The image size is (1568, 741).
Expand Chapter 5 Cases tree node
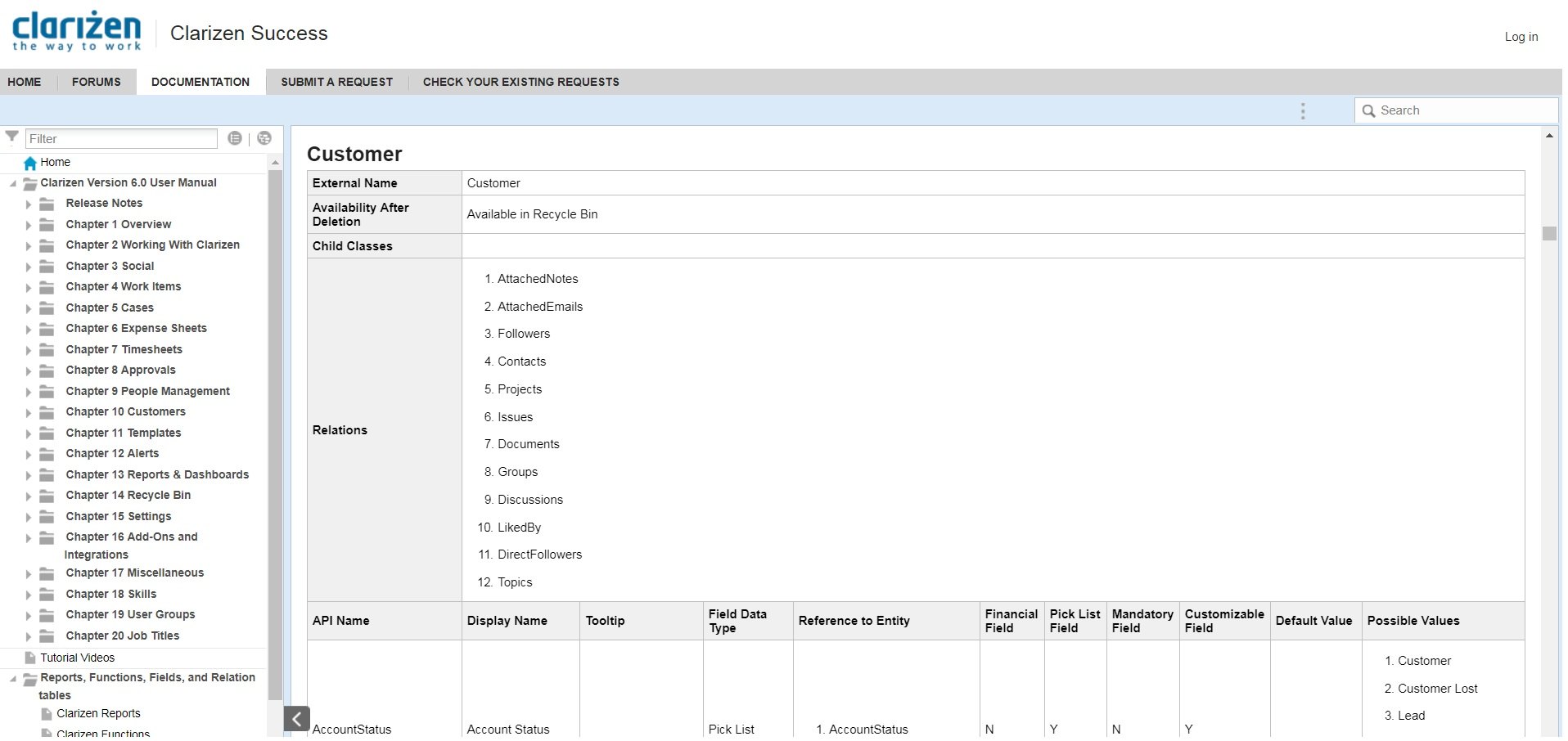click(x=29, y=308)
